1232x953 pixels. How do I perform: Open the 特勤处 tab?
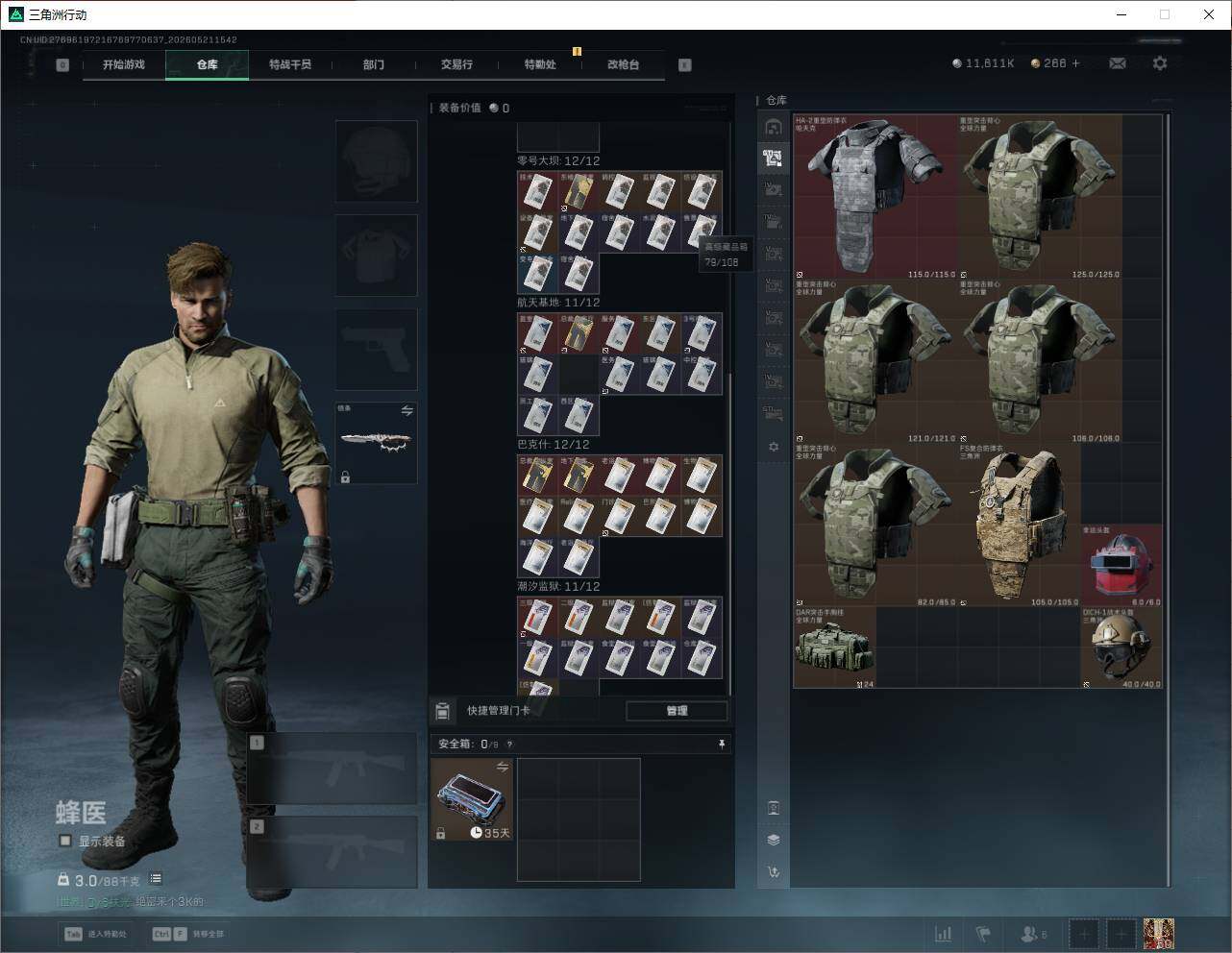coord(540,64)
